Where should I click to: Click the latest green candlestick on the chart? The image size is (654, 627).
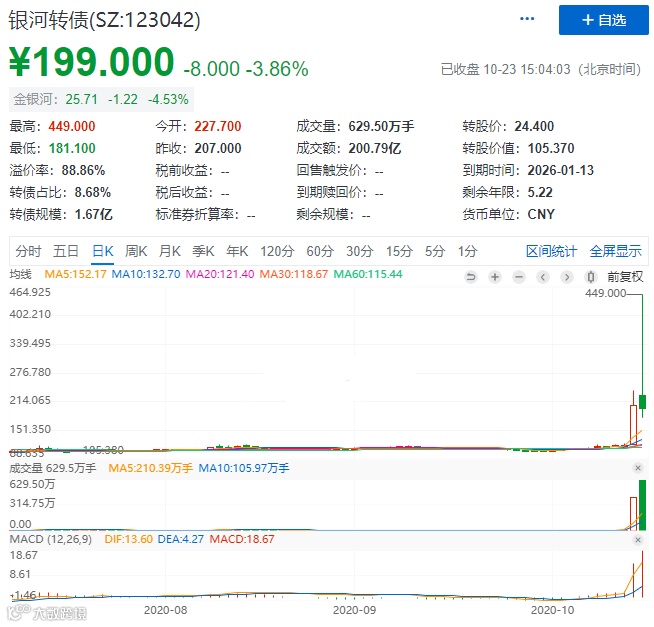(642, 401)
